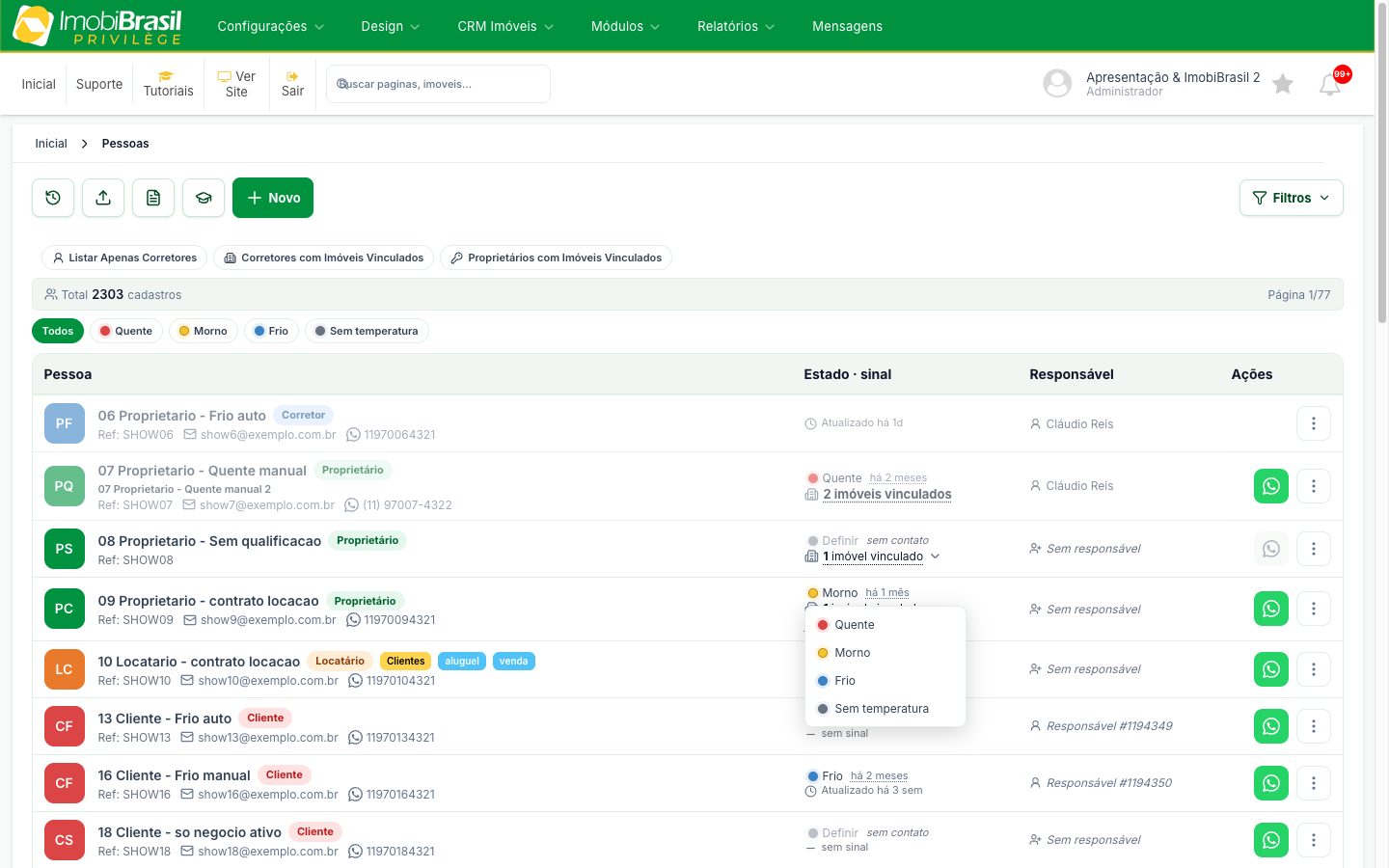Open Frio temperature dropdown for 16 Cliente

pos(826,776)
